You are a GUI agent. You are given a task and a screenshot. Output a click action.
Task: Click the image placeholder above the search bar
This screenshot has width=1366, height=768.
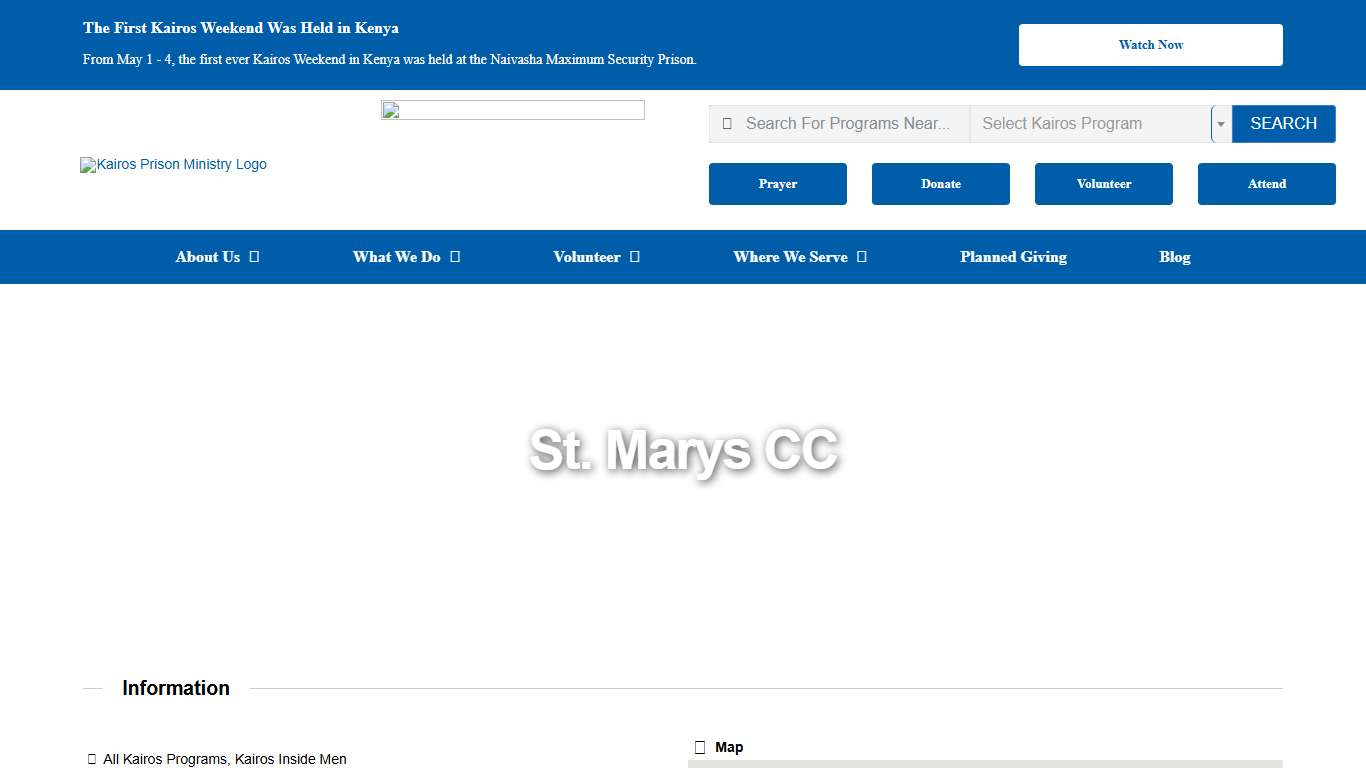pyautogui.click(x=512, y=109)
